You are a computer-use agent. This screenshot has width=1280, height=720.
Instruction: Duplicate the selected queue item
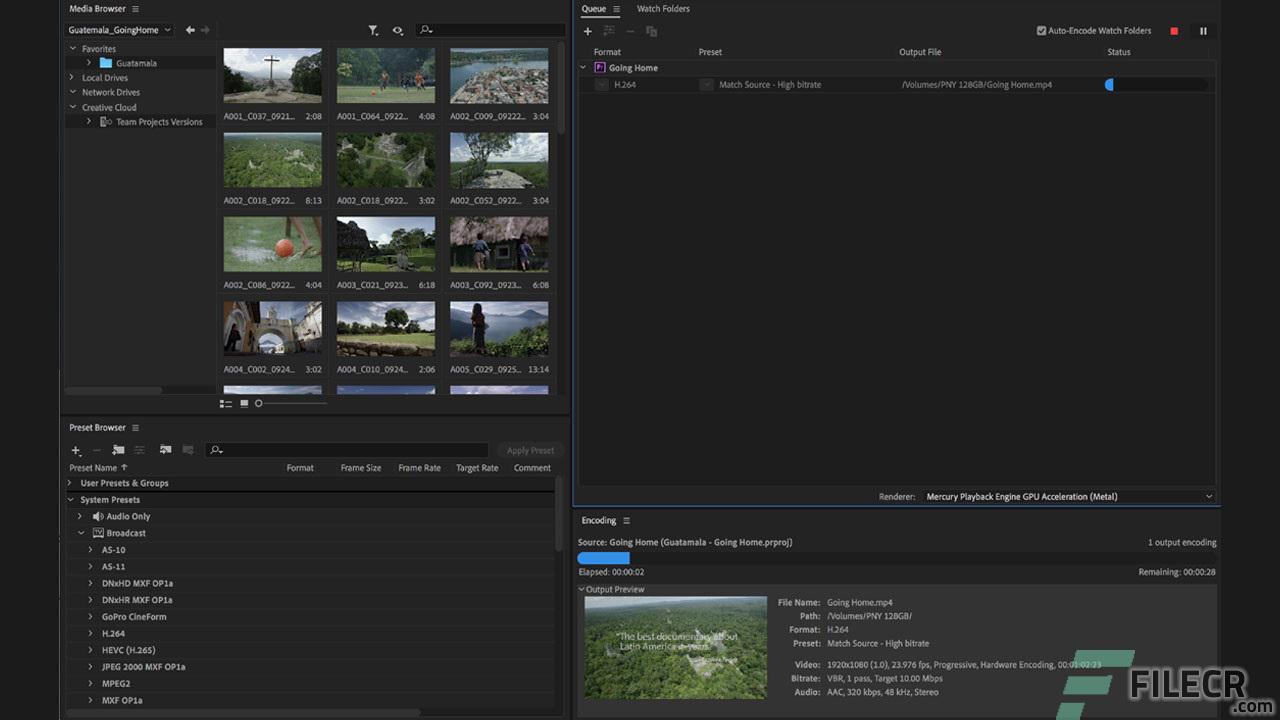(650, 31)
